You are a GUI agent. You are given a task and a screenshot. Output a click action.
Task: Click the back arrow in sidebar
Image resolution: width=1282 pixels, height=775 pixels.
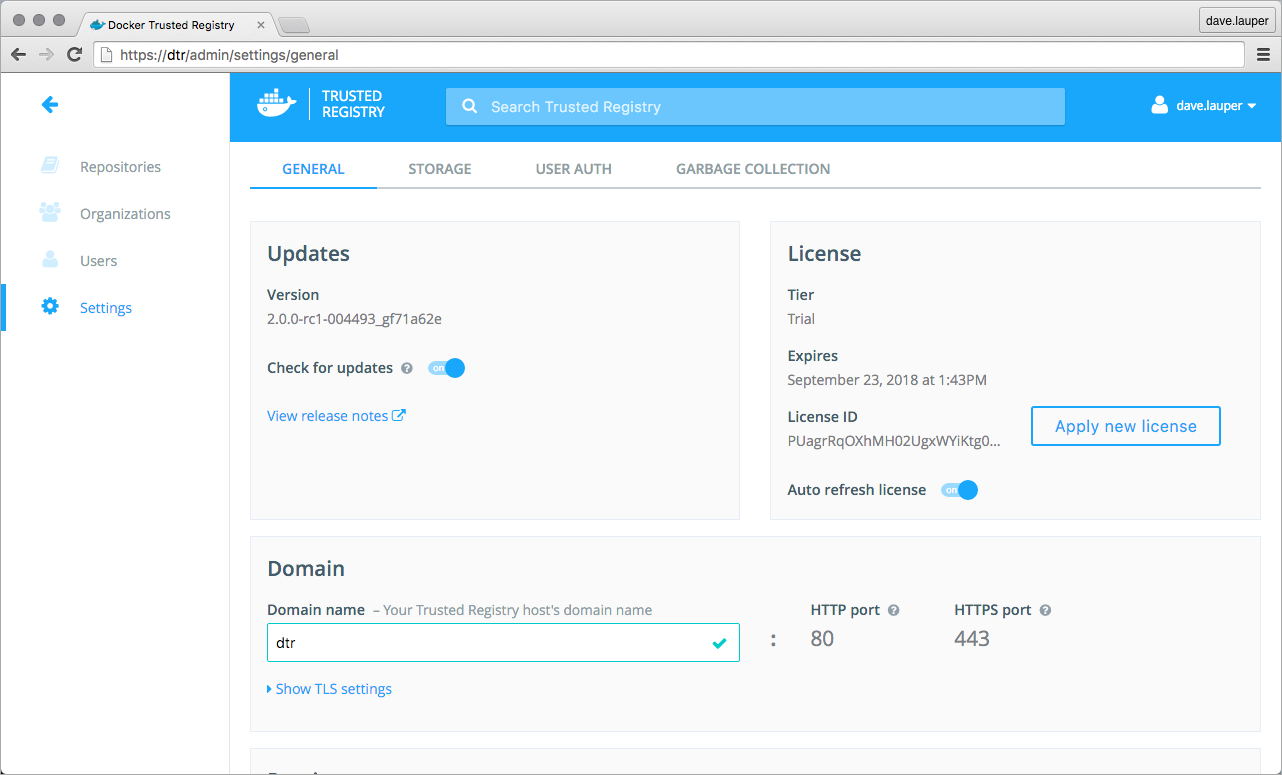(50, 105)
